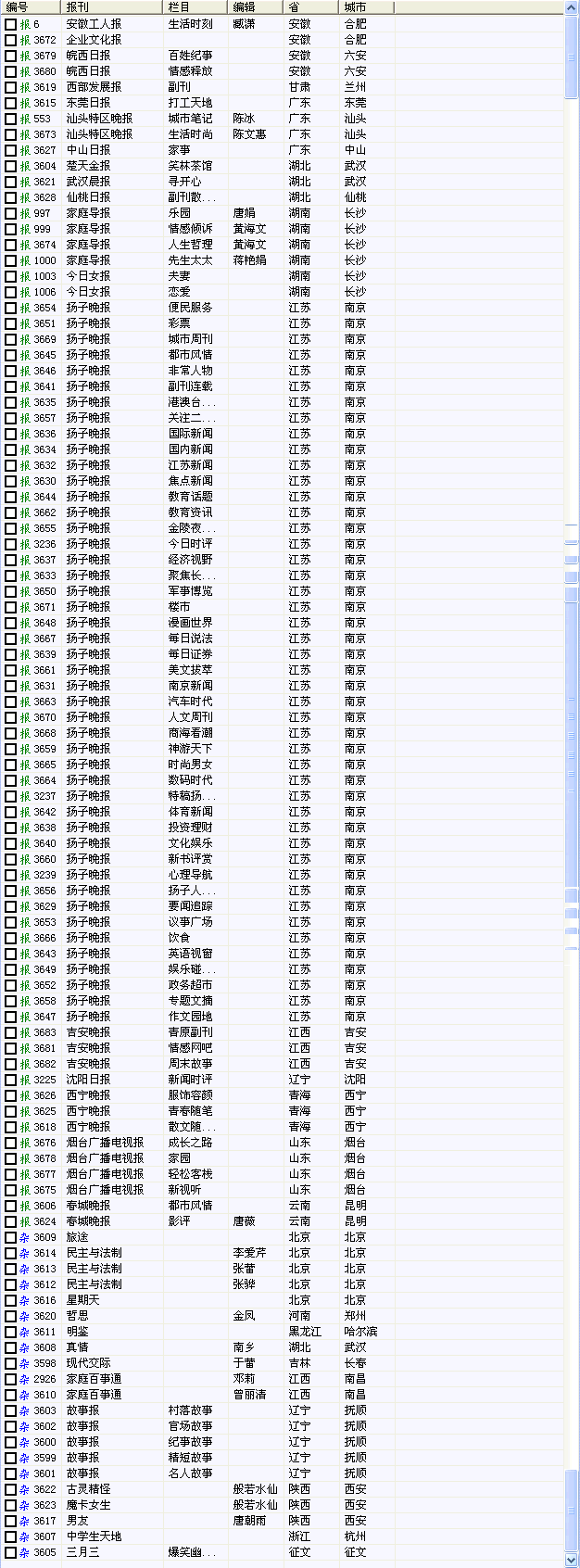Click the 报 icon next to 3671

pyautogui.click(x=25, y=607)
